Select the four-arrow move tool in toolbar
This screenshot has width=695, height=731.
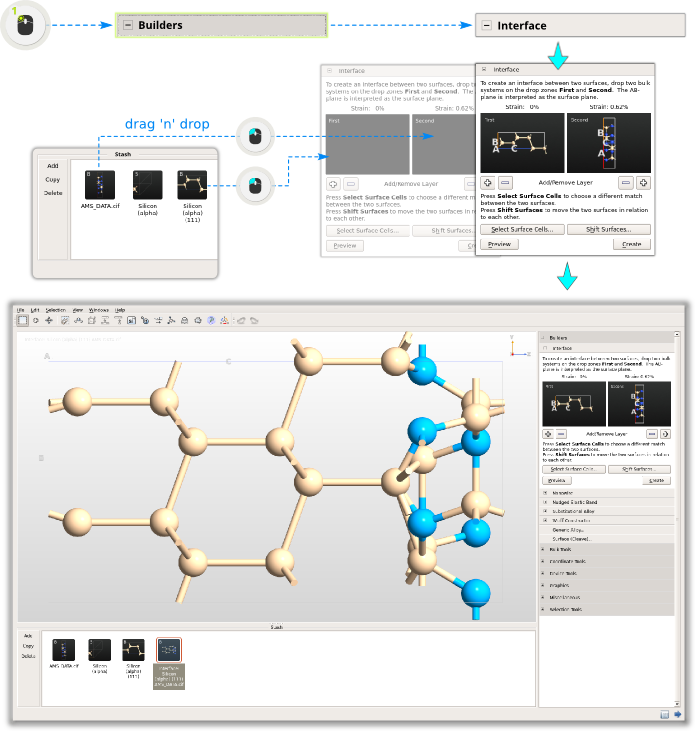click(x=48, y=320)
